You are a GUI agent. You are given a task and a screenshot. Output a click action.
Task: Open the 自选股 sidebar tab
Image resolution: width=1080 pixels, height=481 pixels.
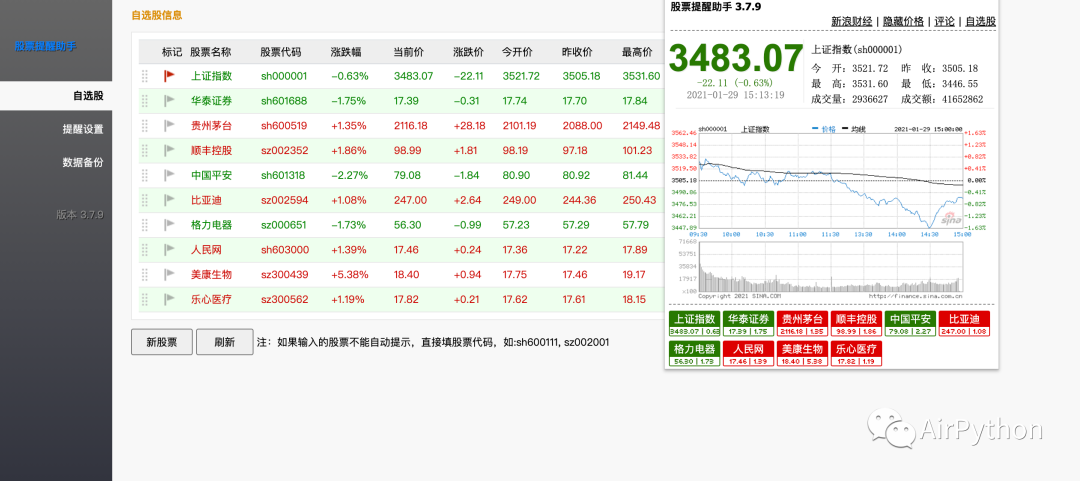coord(56,96)
